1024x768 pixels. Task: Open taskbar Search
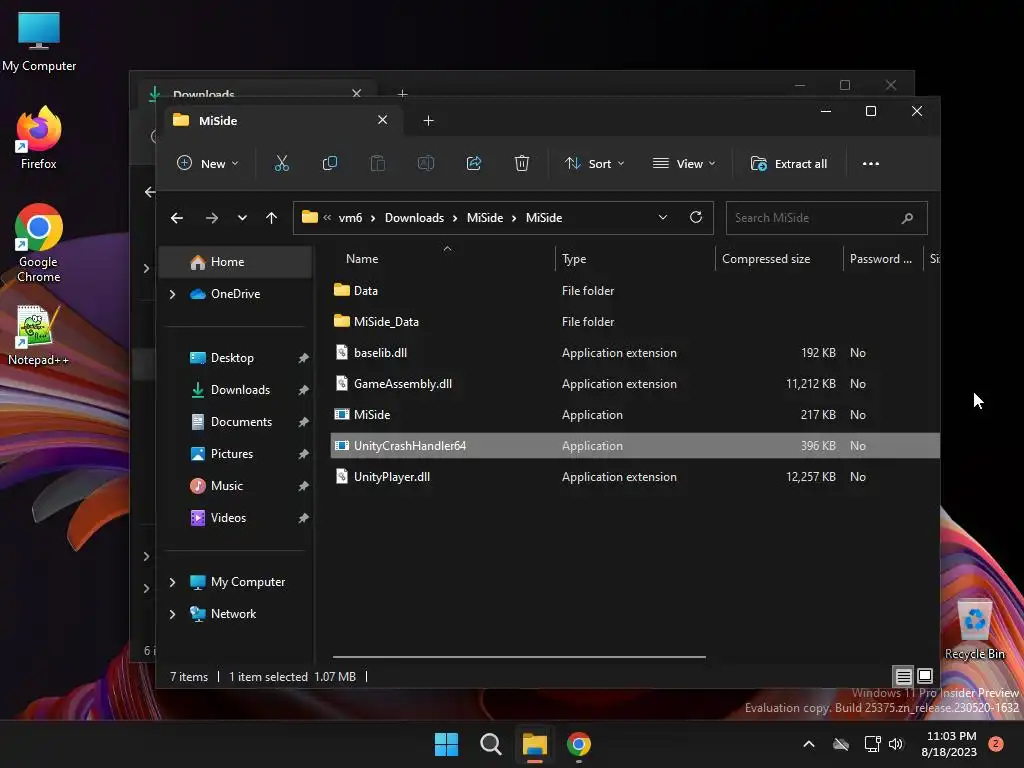490,744
